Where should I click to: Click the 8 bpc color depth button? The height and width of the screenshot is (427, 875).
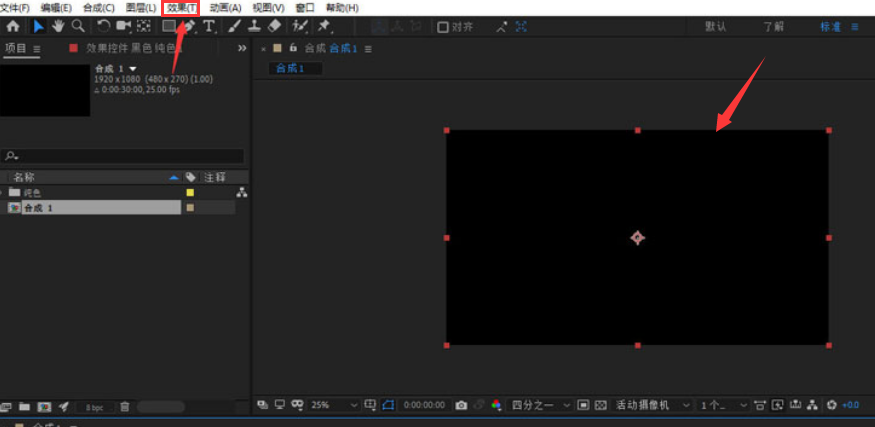tap(94, 407)
